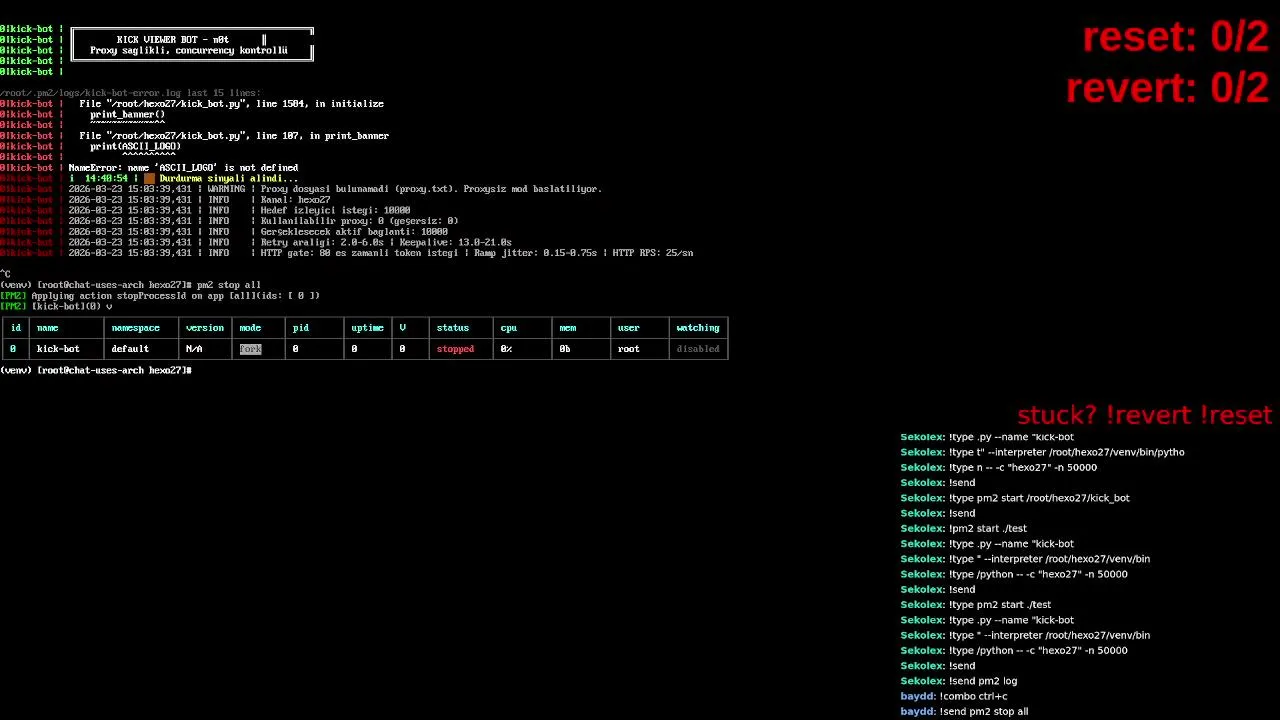This screenshot has height=720, width=1280.
Task: Select the 'status' column header
Action: pos(452,328)
